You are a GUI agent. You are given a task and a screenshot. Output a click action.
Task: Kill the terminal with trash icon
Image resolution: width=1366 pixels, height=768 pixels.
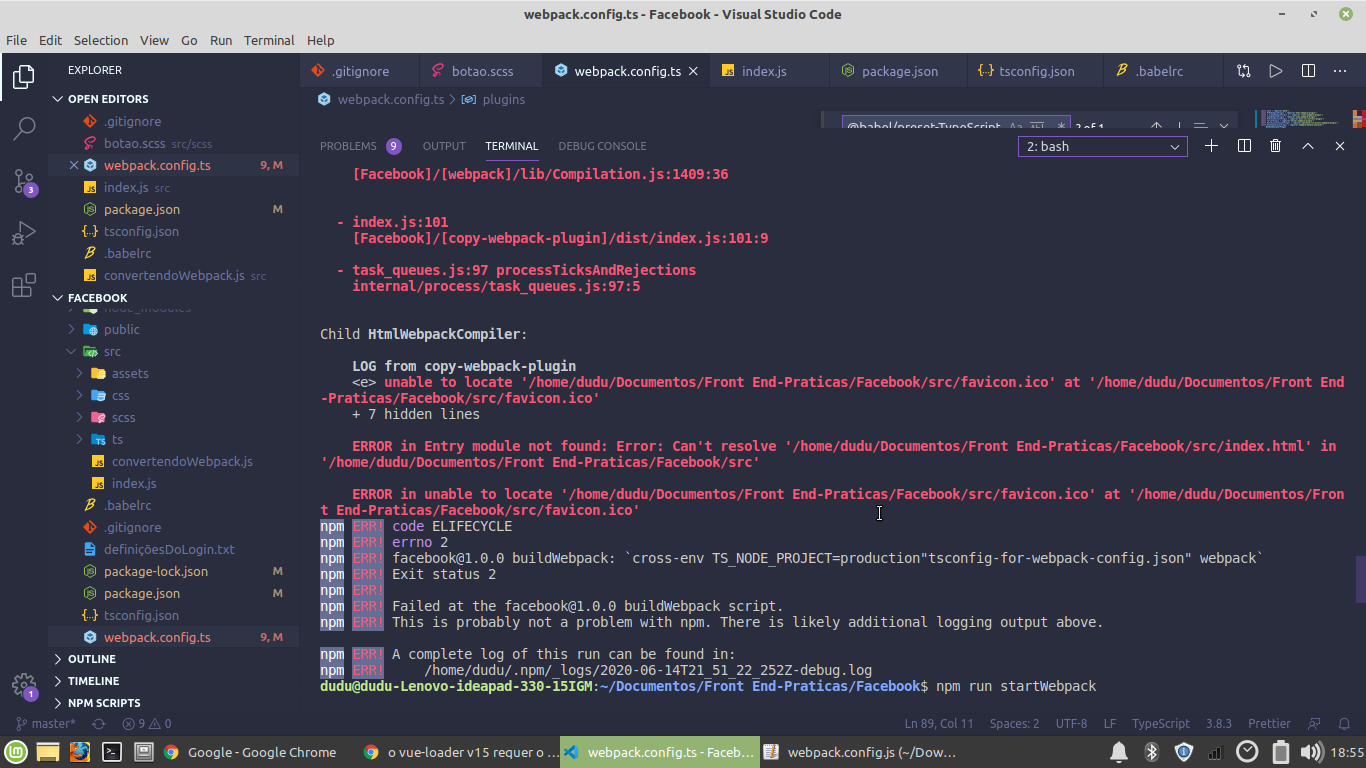tap(1275, 146)
